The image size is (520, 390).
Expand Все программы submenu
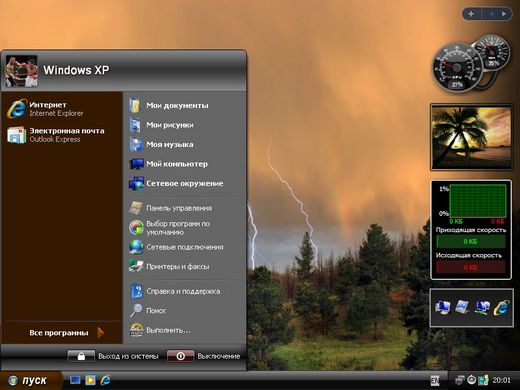tap(63, 333)
